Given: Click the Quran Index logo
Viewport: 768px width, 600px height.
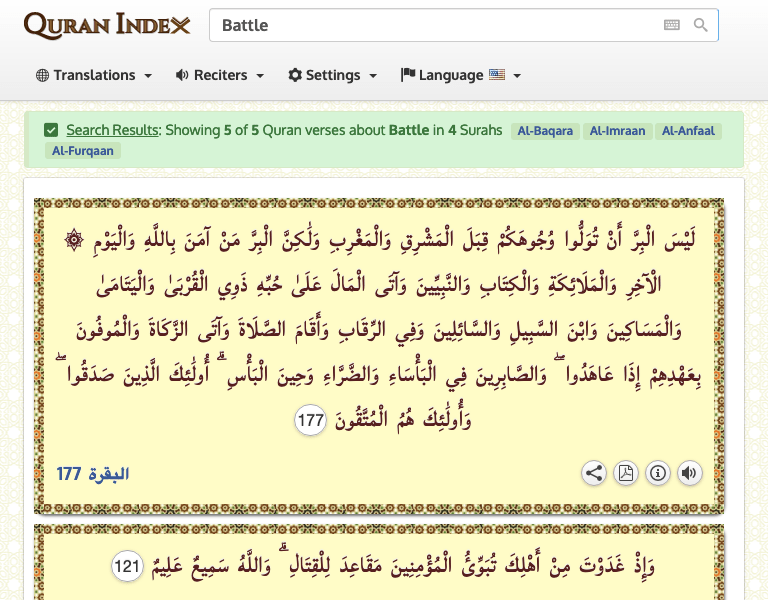Looking at the screenshot, I should coord(107,25).
